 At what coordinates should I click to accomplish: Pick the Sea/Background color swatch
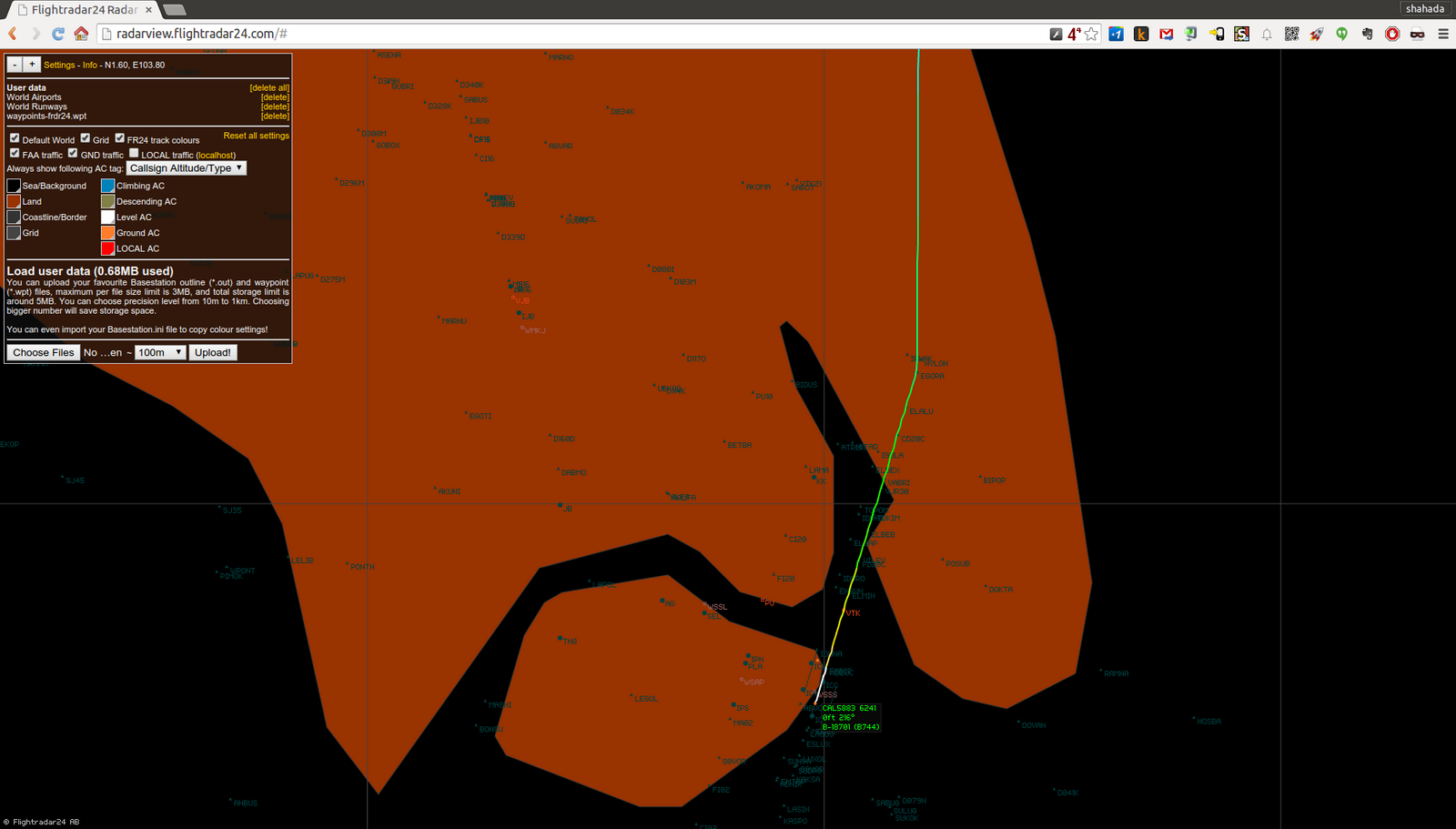click(x=14, y=186)
